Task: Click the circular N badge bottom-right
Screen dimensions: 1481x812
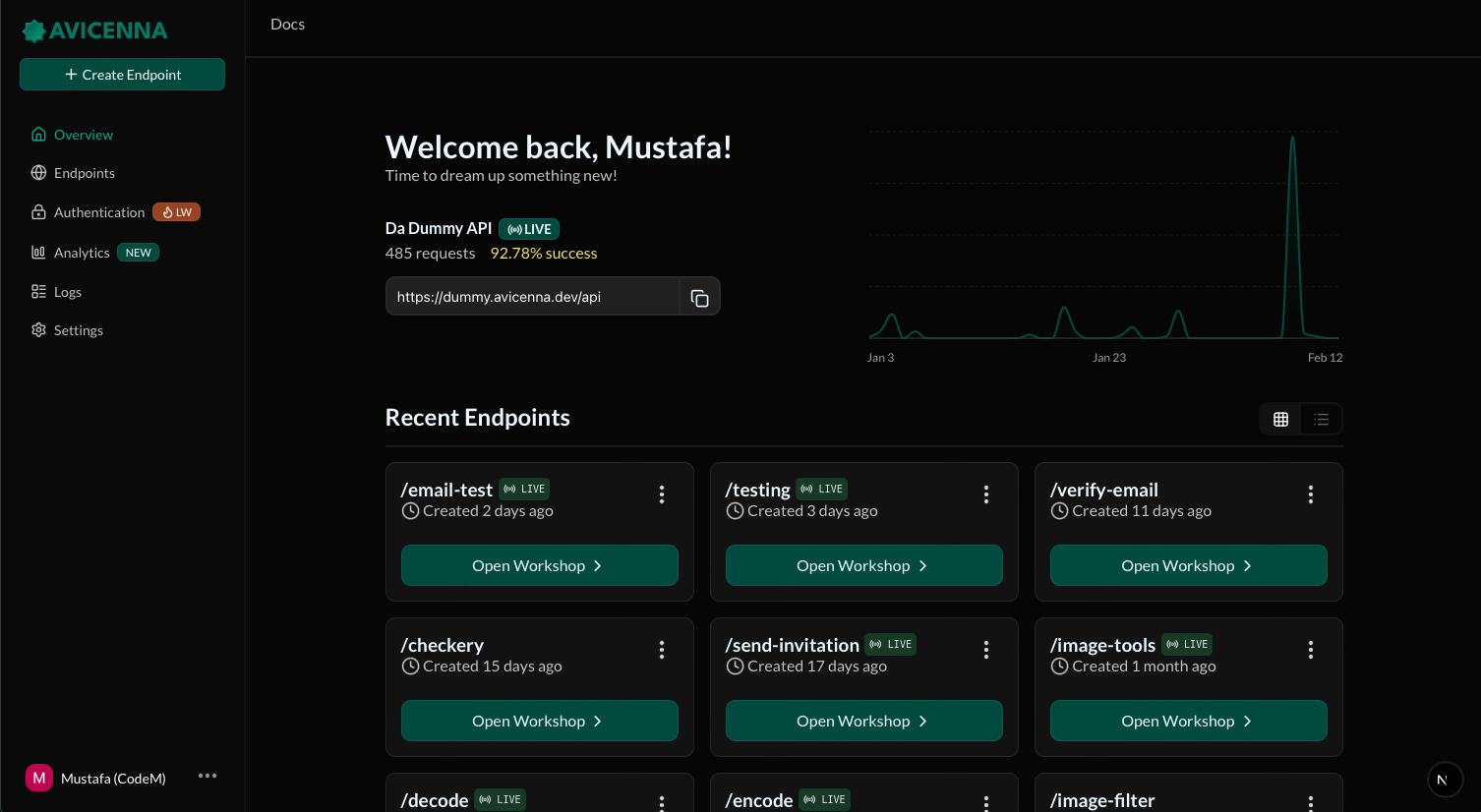Action: point(1444,780)
